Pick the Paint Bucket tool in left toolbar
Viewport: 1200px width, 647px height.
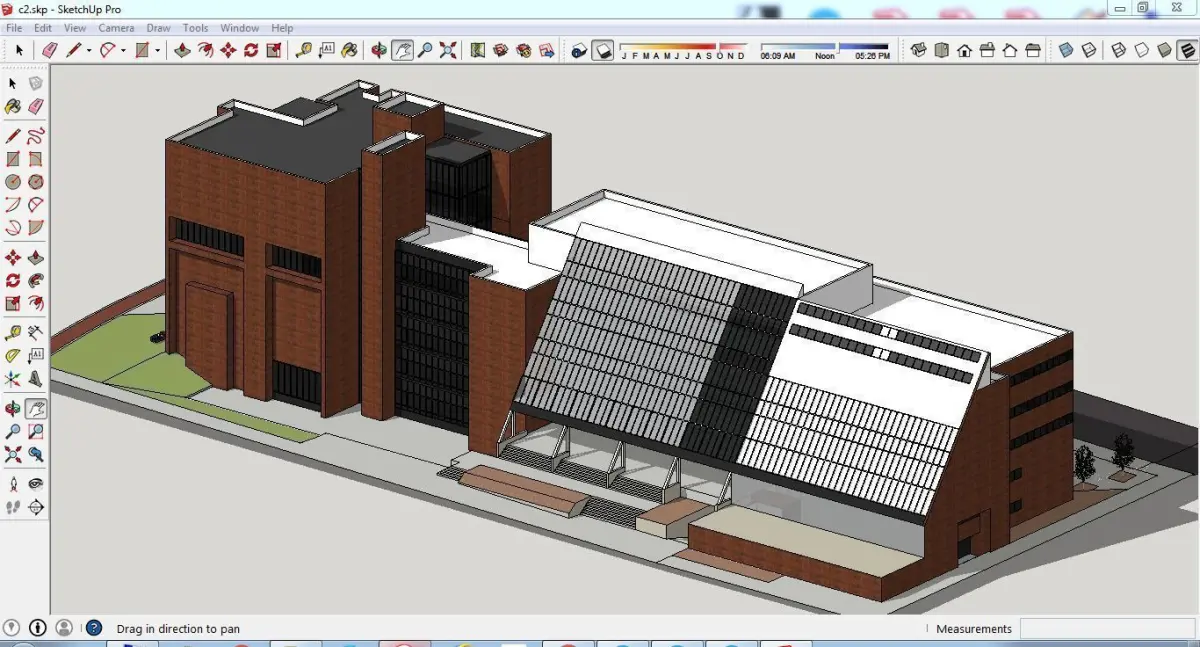[x=13, y=106]
